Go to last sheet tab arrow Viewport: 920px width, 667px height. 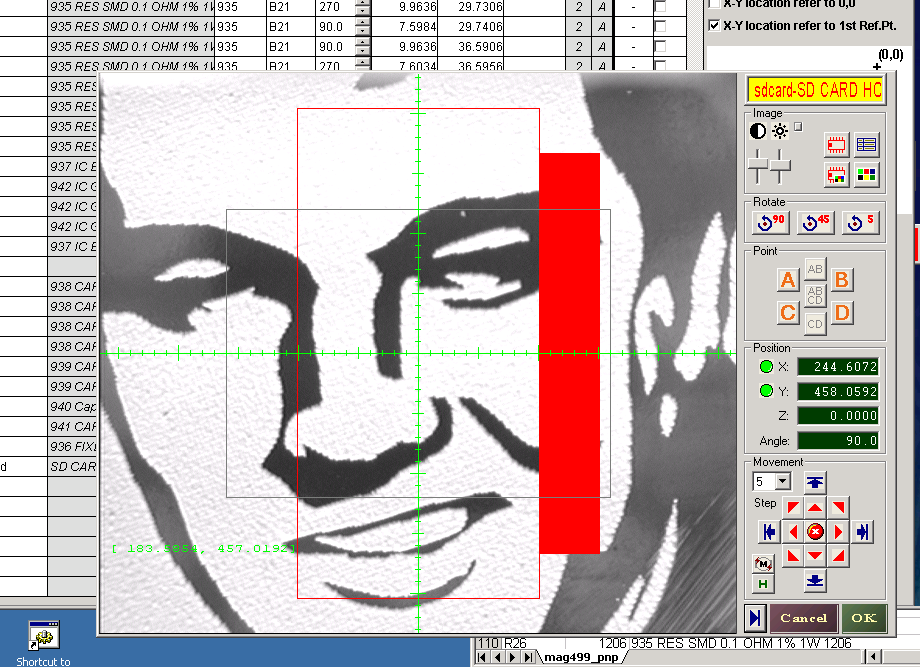click(x=528, y=658)
